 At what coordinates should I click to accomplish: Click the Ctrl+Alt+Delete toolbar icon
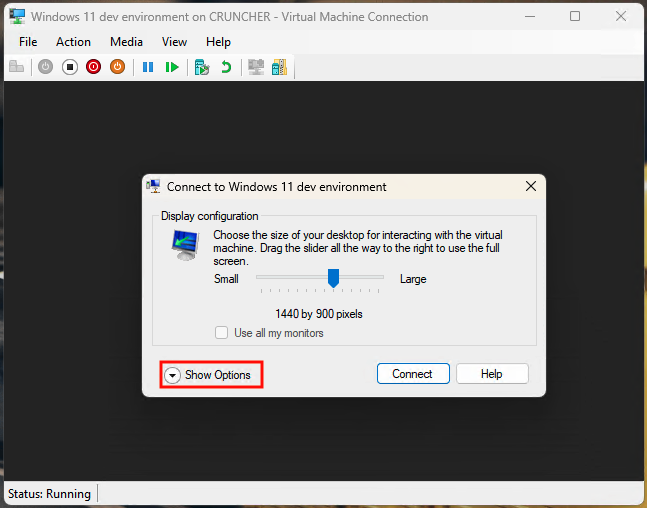click(x=16, y=67)
